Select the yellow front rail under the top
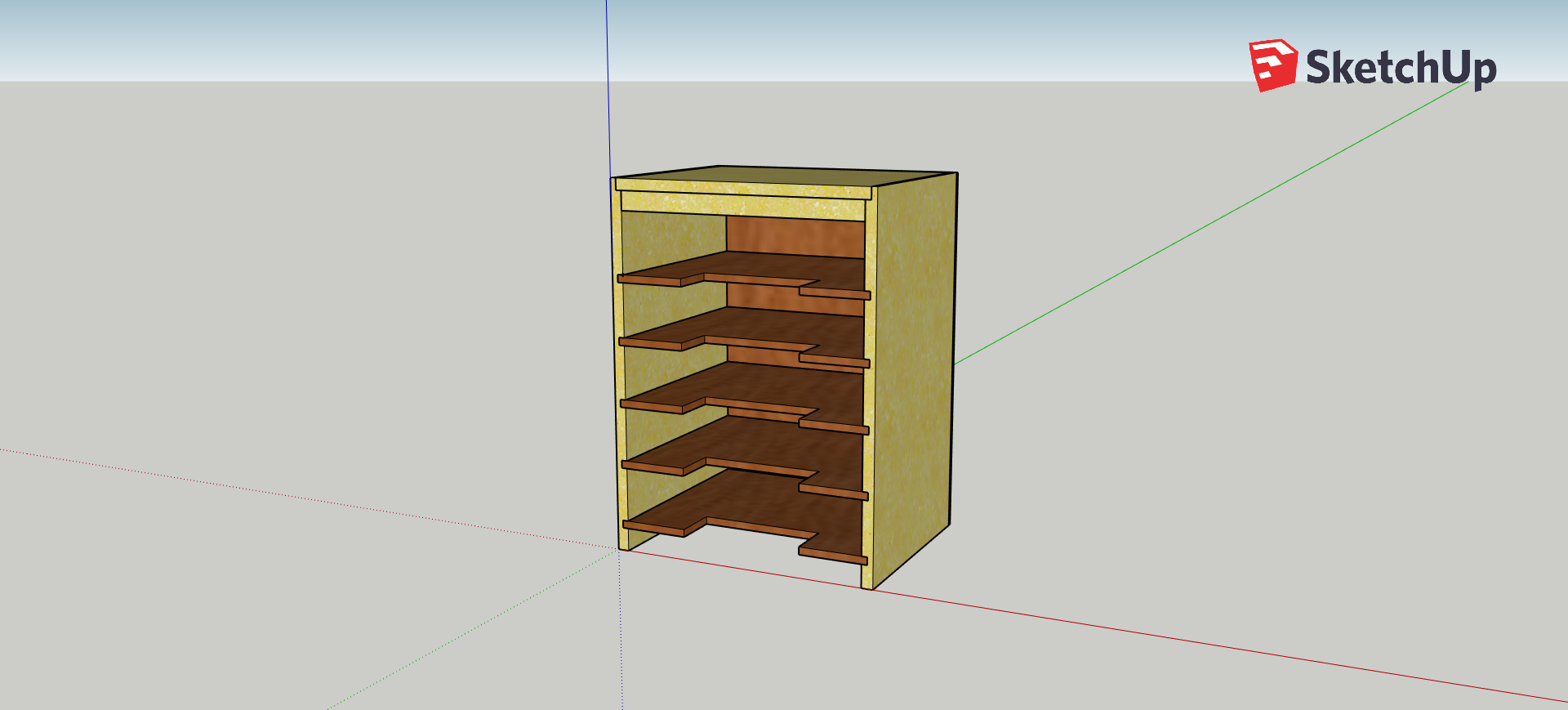This screenshot has width=1568, height=710. point(742,203)
